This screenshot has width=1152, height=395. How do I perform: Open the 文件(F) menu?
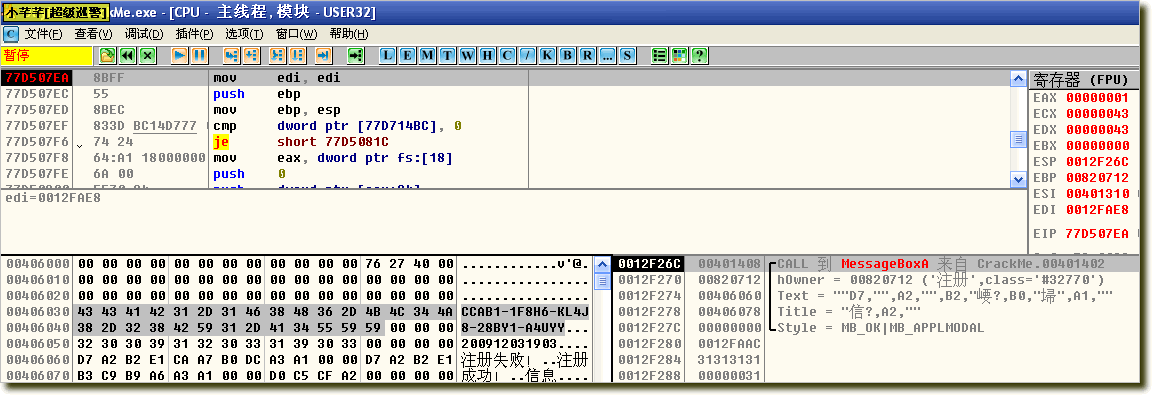[x=43, y=35]
